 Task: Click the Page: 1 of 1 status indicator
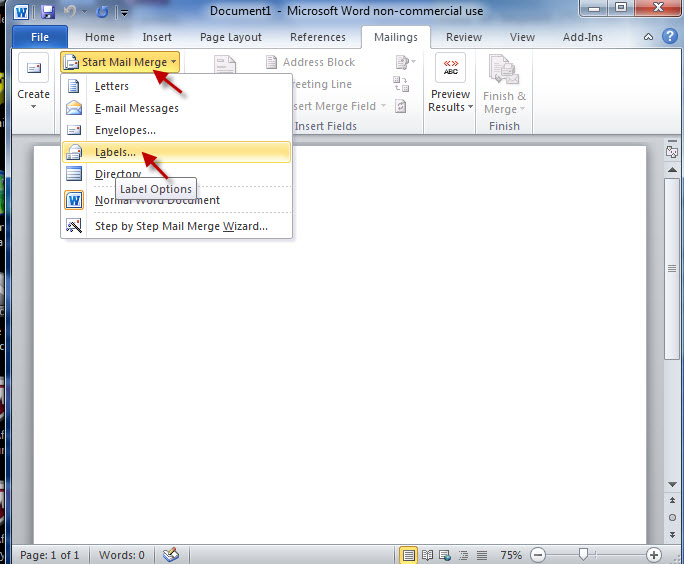click(50, 555)
